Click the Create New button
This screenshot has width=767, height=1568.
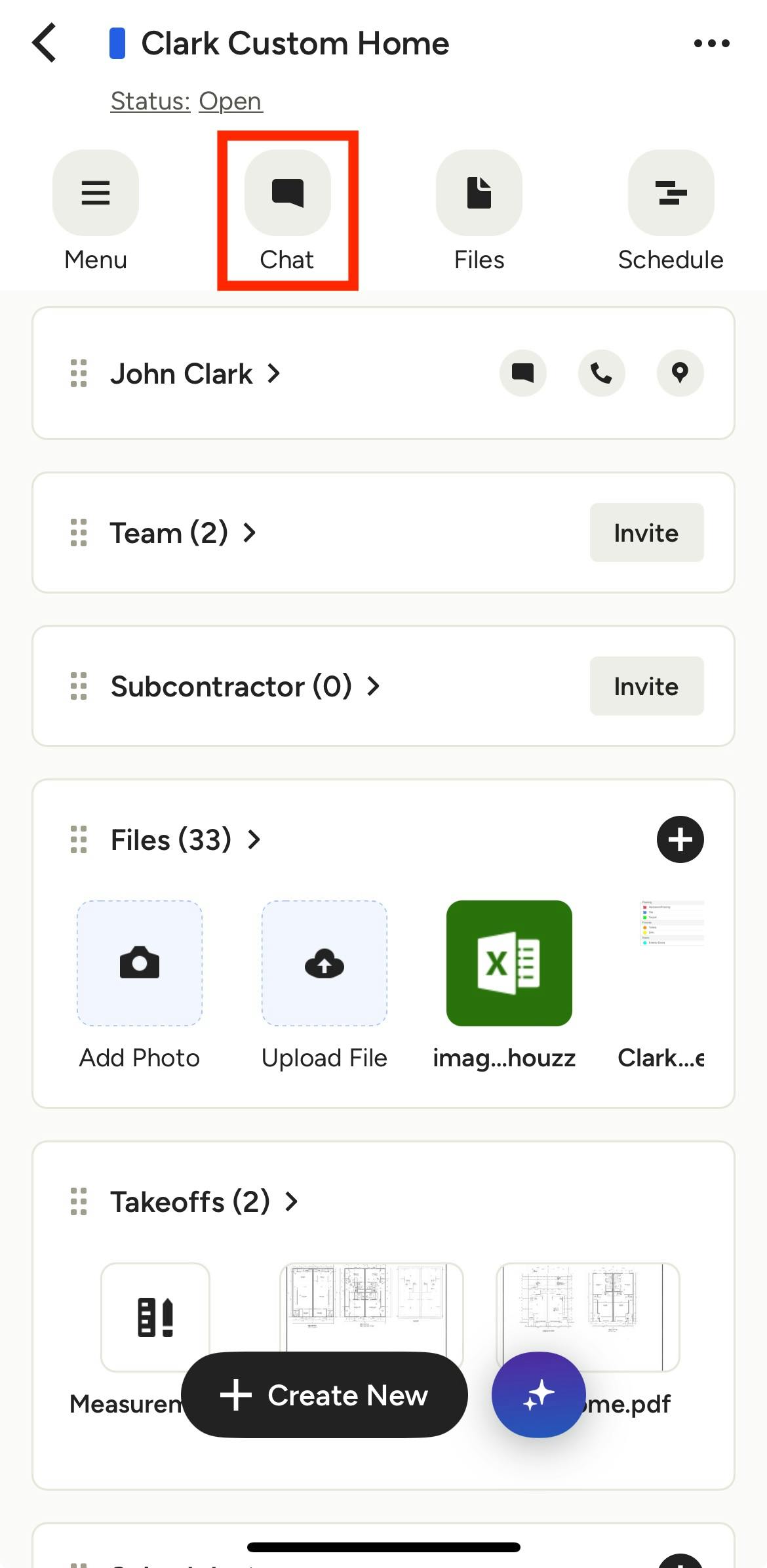click(324, 1395)
